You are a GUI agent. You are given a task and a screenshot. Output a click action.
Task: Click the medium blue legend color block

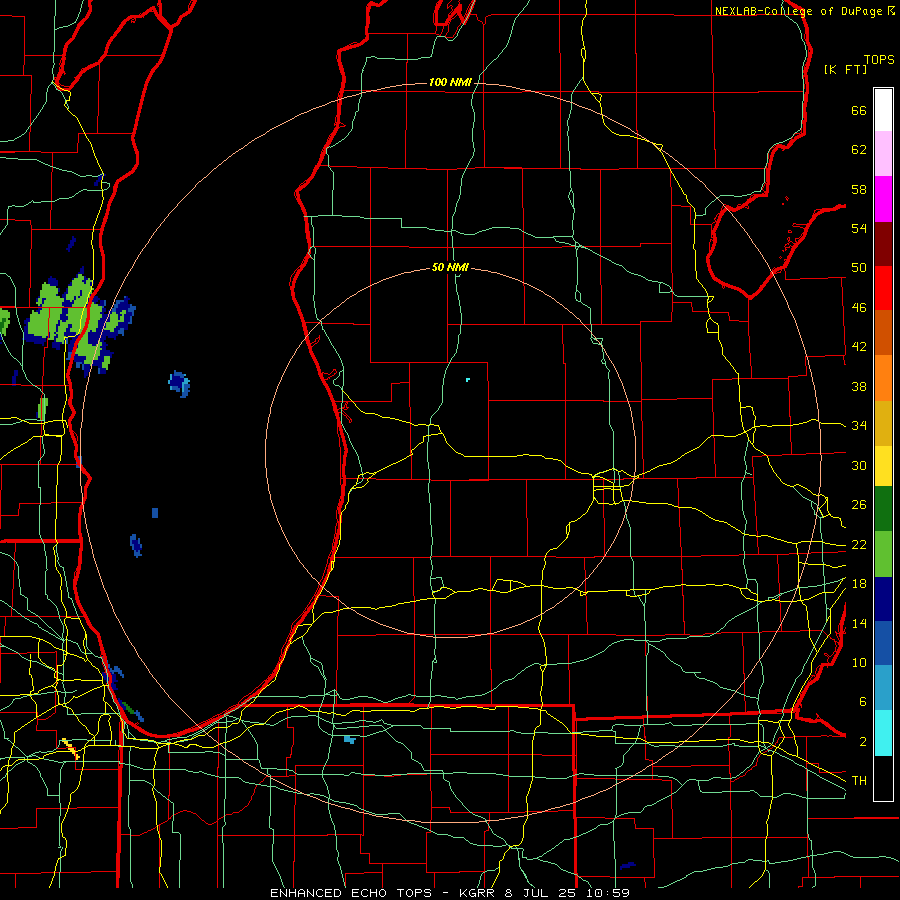(883, 643)
